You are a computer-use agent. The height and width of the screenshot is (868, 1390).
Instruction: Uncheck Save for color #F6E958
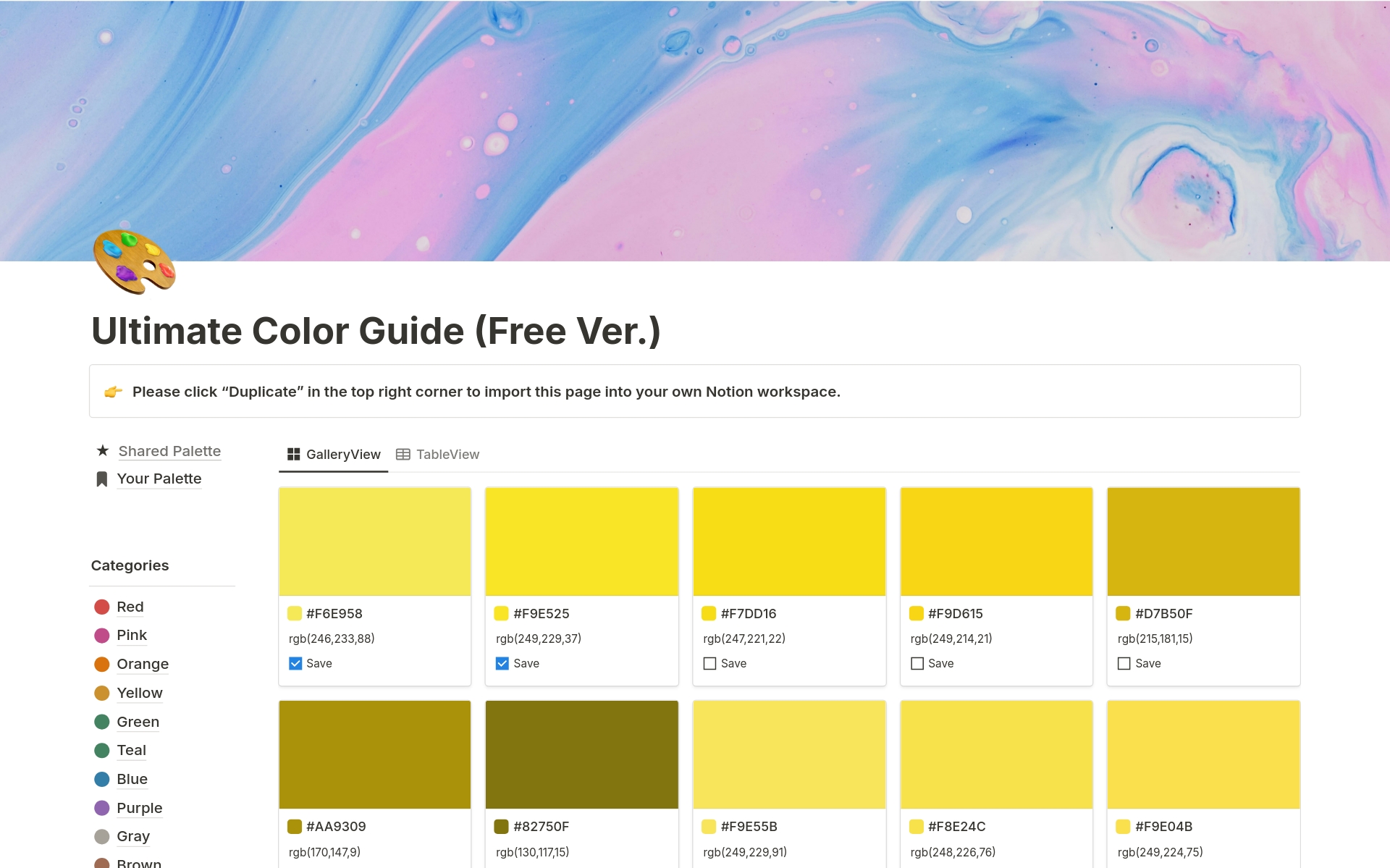tap(295, 663)
